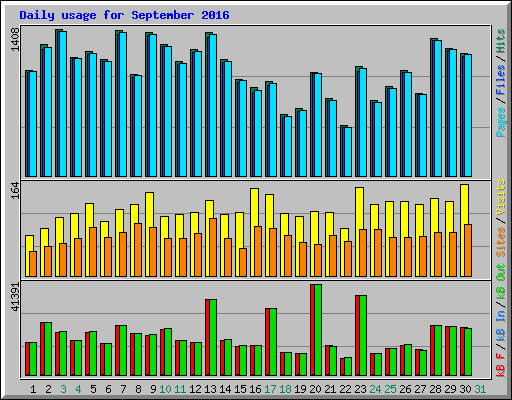Click the top chart axis value 1408

15,39
